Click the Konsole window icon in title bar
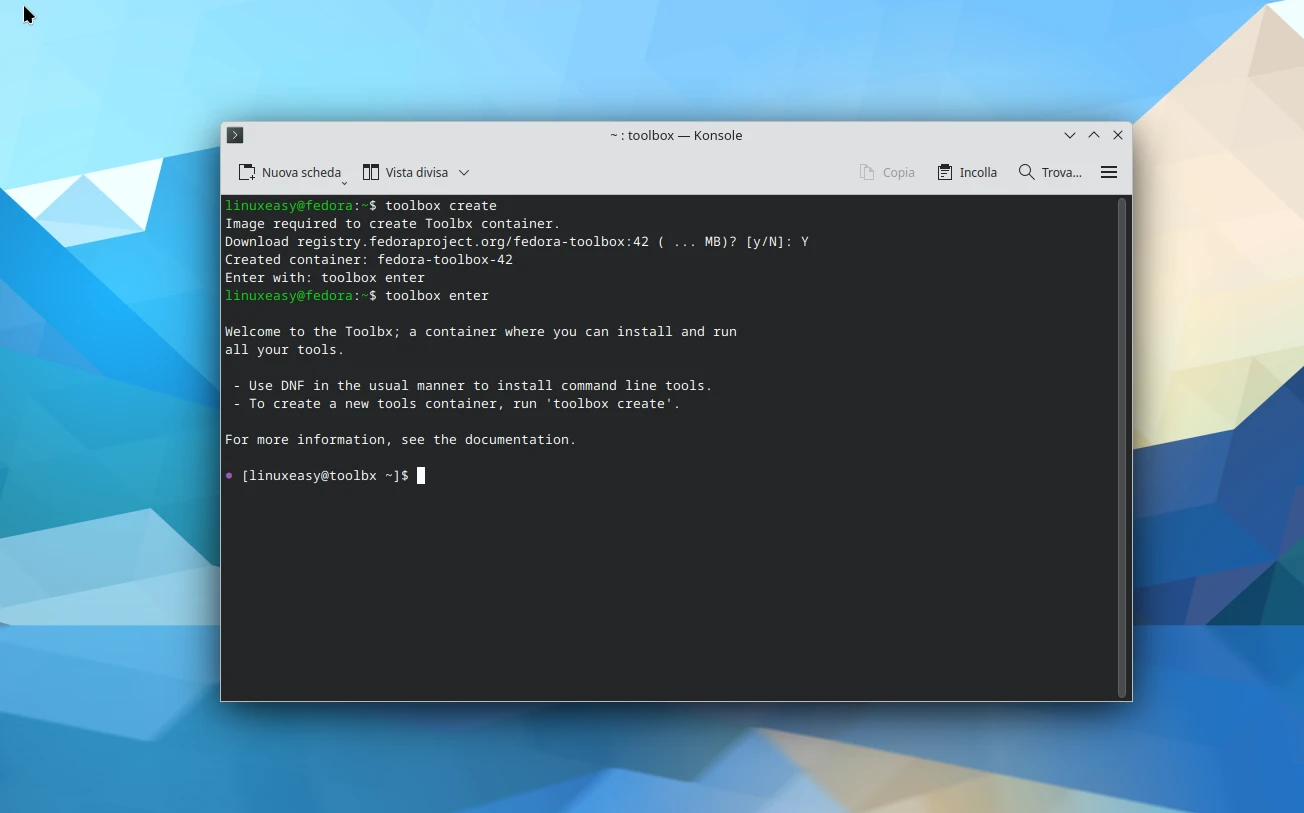This screenshot has width=1304, height=813. (x=235, y=135)
